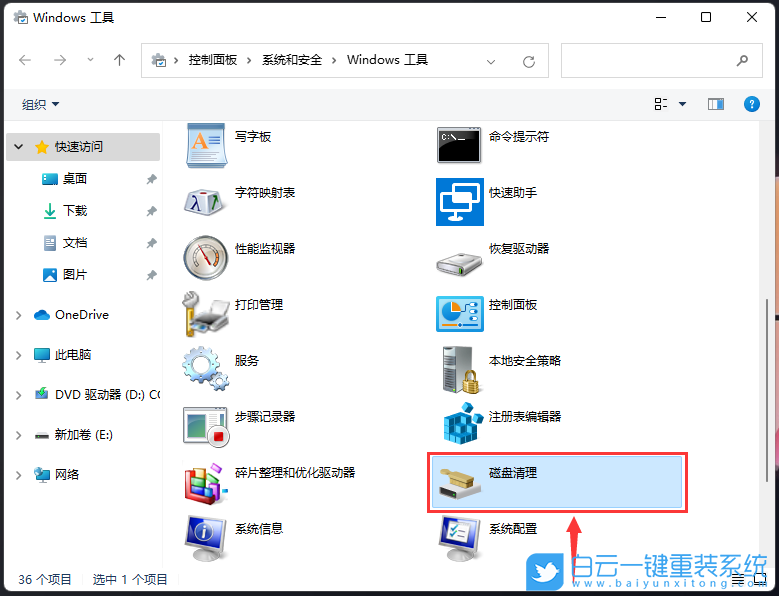The height and width of the screenshot is (596, 779).
Task: Open the recent locations dropdown arrow
Action: tap(90, 60)
